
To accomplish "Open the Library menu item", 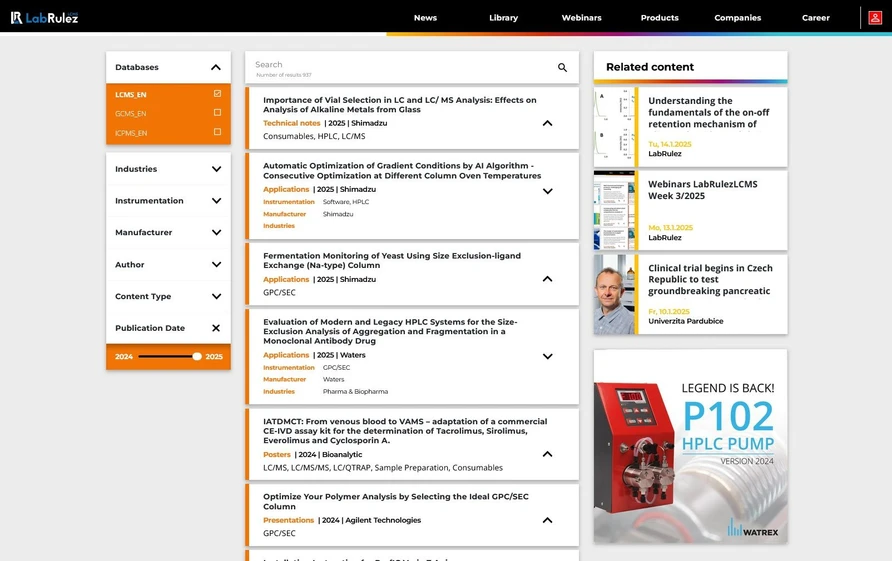I will (x=503, y=18).
